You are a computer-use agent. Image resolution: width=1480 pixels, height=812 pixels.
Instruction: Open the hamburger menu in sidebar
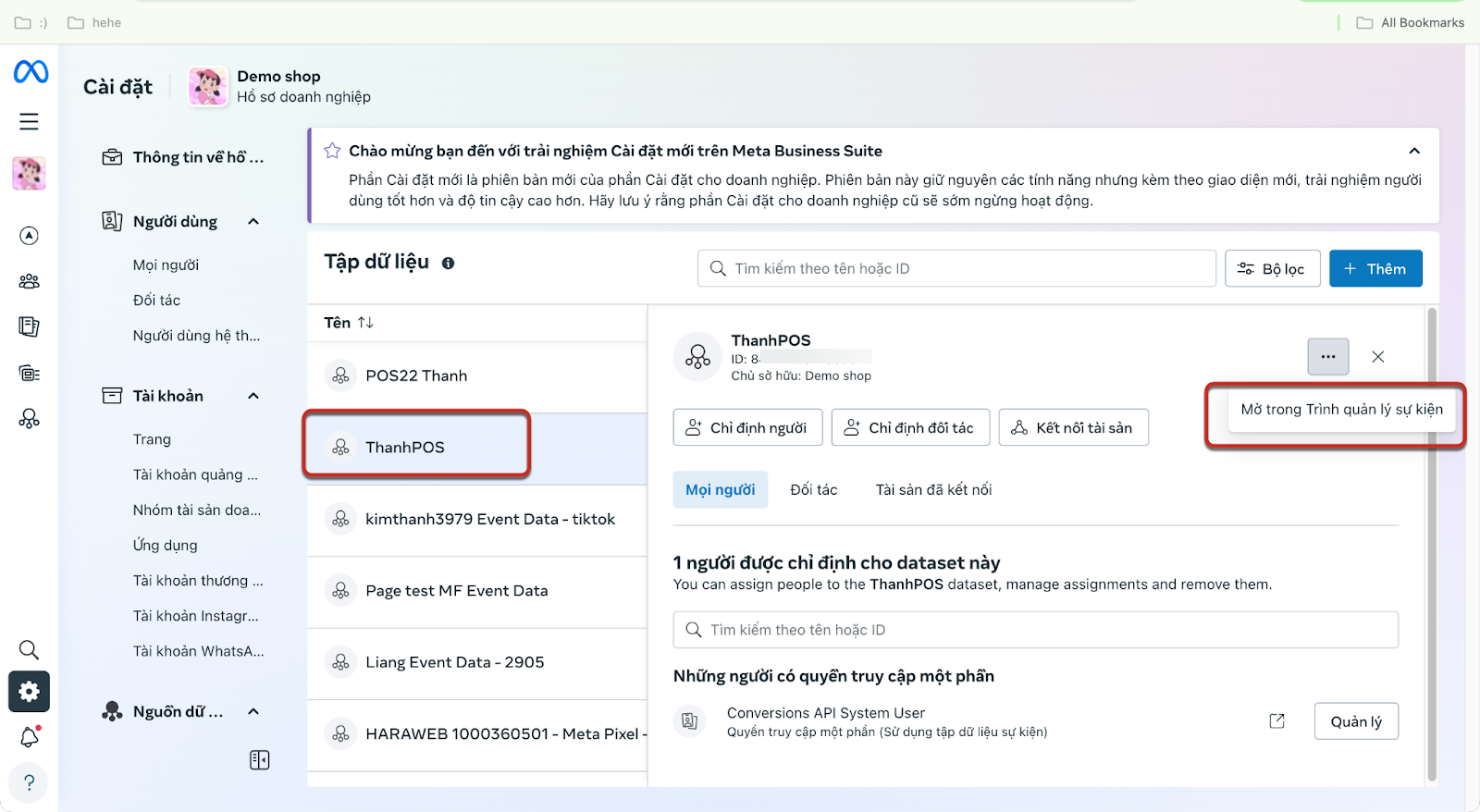coord(30,121)
